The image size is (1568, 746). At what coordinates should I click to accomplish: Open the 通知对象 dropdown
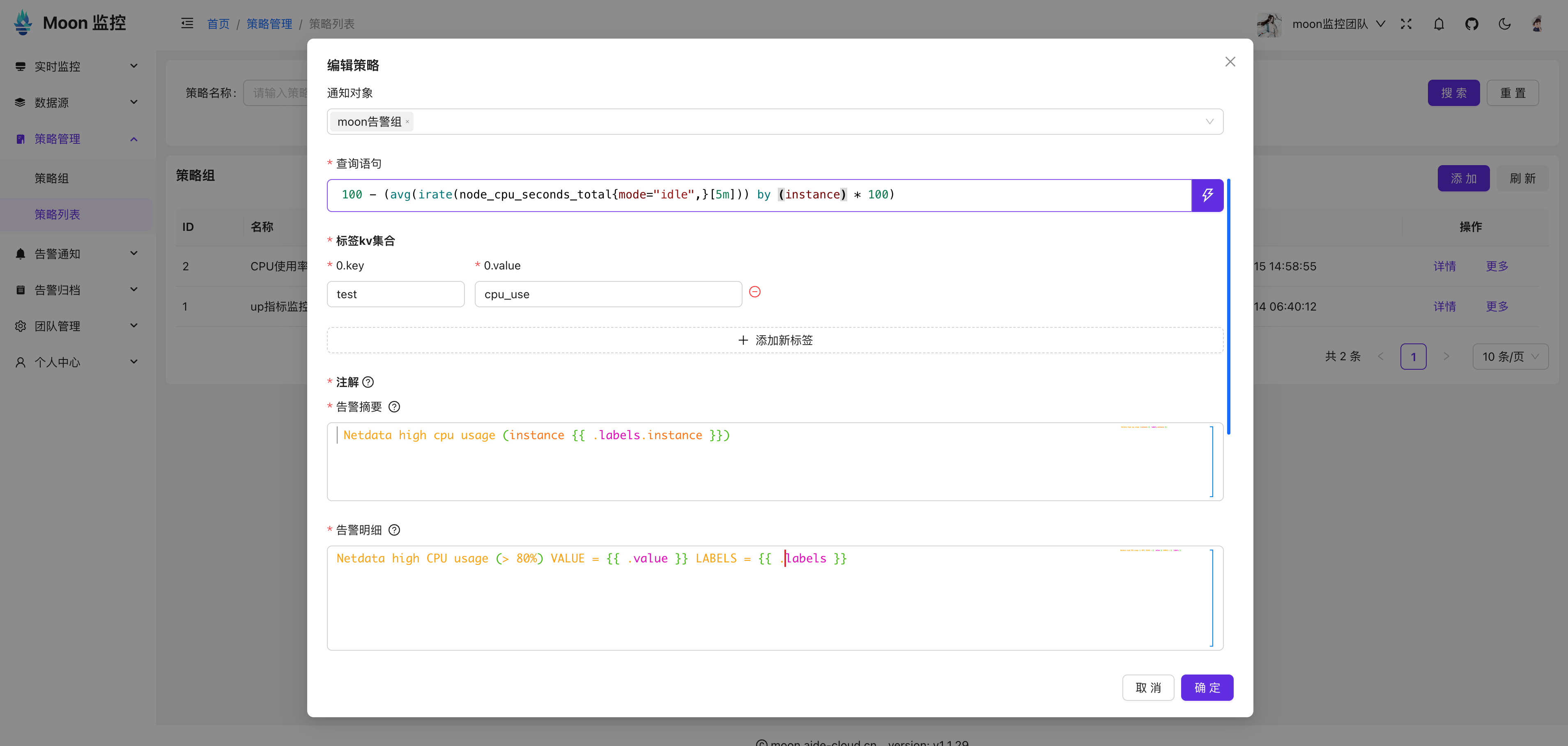pyautogui.click(x=775, y=122)
